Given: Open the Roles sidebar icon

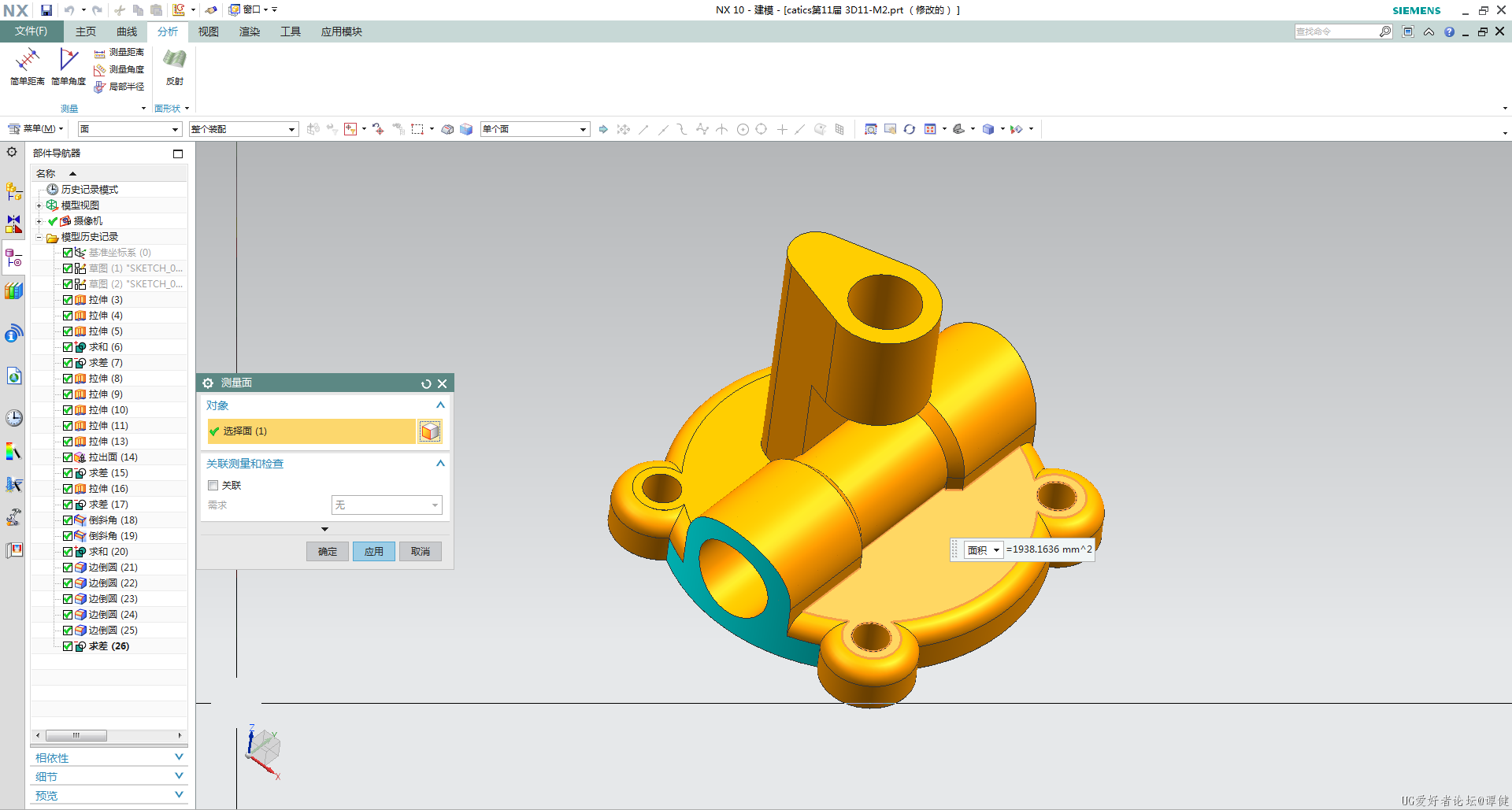Looking at the screenshot, I should (x=13, y=550).
